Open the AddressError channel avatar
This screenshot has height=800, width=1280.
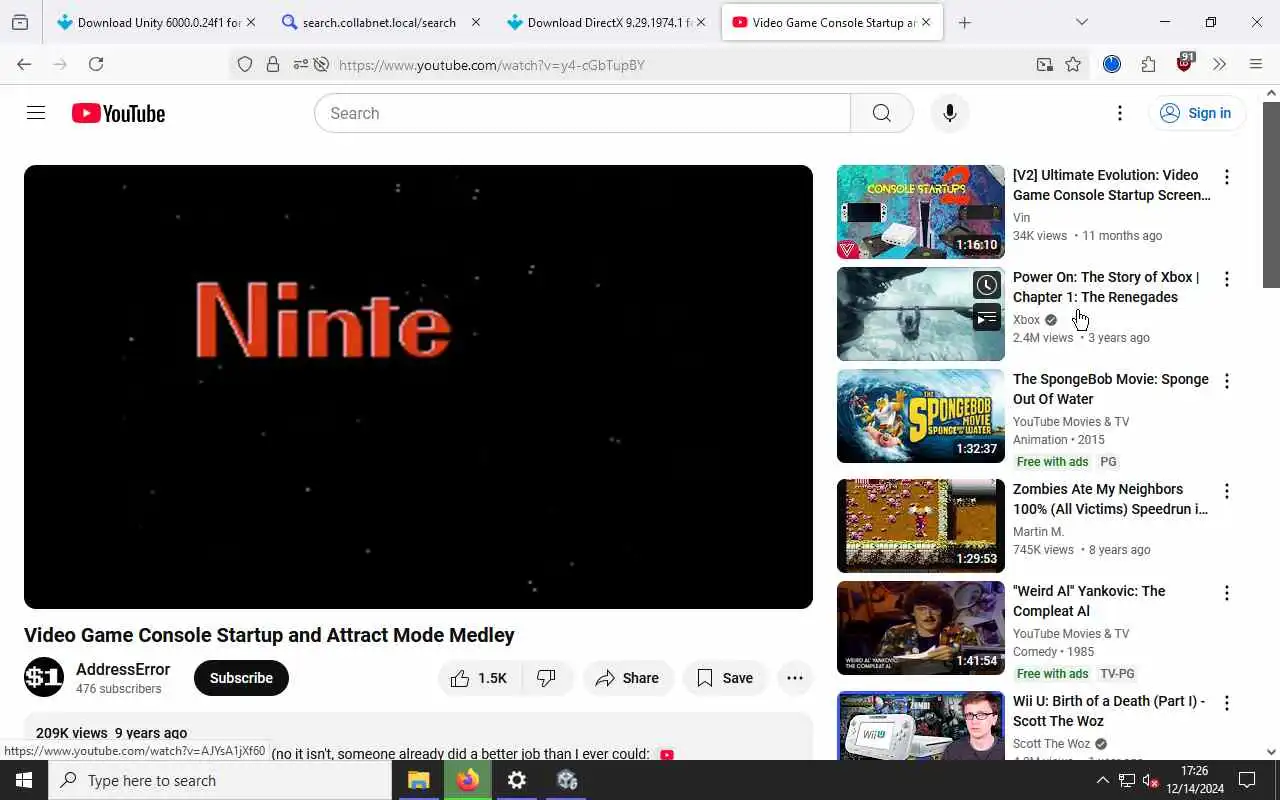(44, 677)
